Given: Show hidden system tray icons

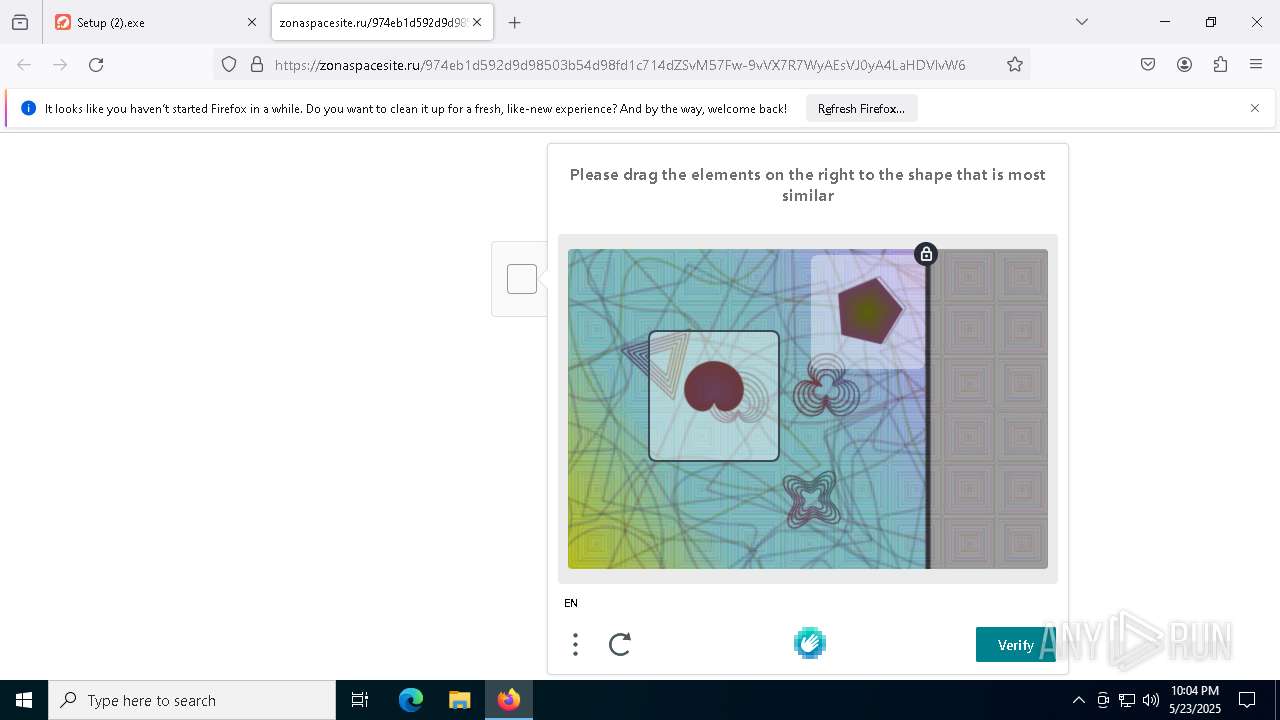Looking at the screenshot, I should pyautogui.click(x=1078, y=700).
